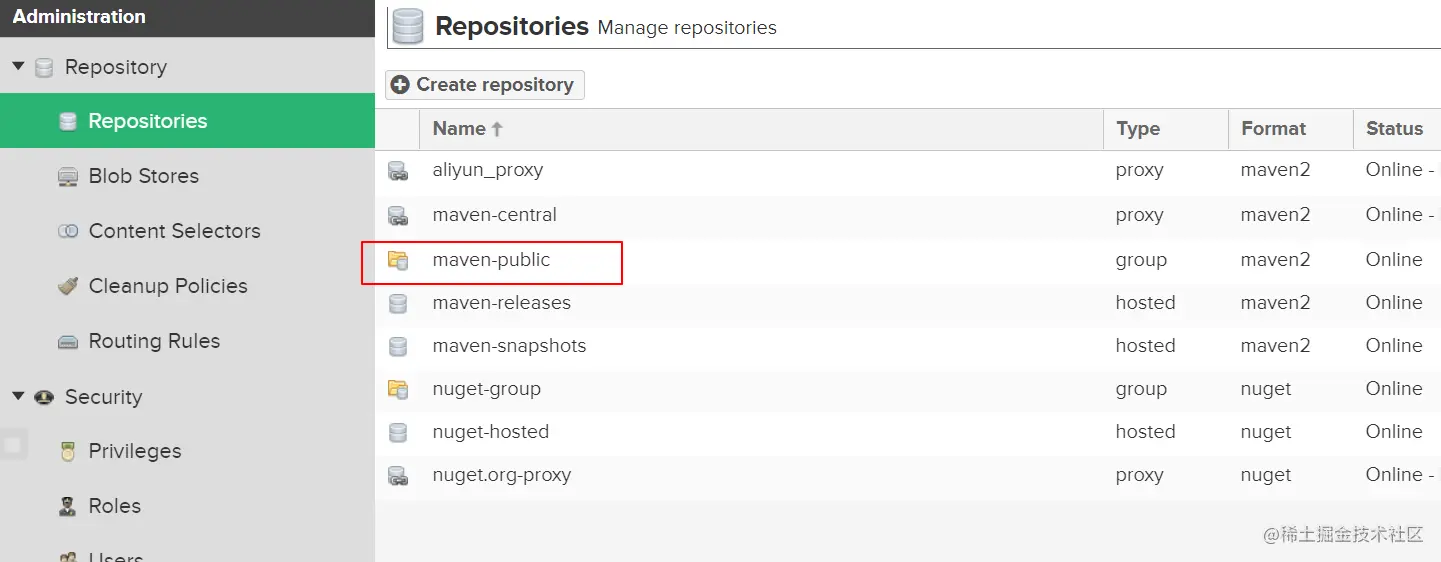Image resolution: width=1441 pixels, height=562 pixels.
Task: Select the Roles menu item
Action: [114, 506]
